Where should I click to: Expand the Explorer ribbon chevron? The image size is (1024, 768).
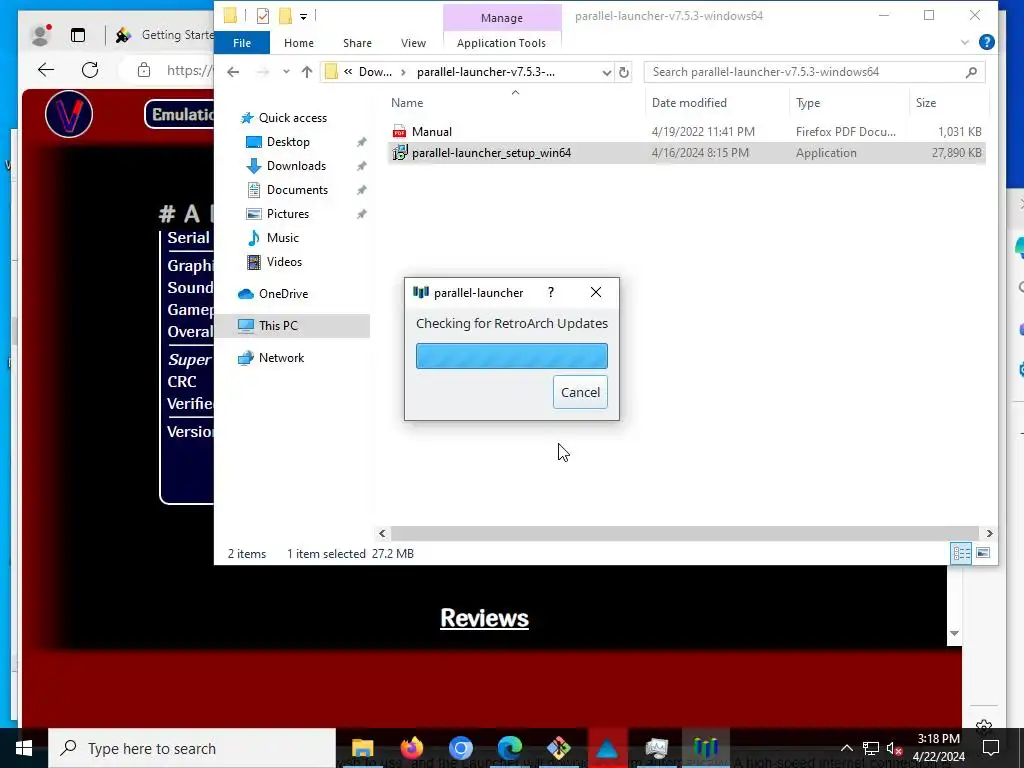(965, 42)
